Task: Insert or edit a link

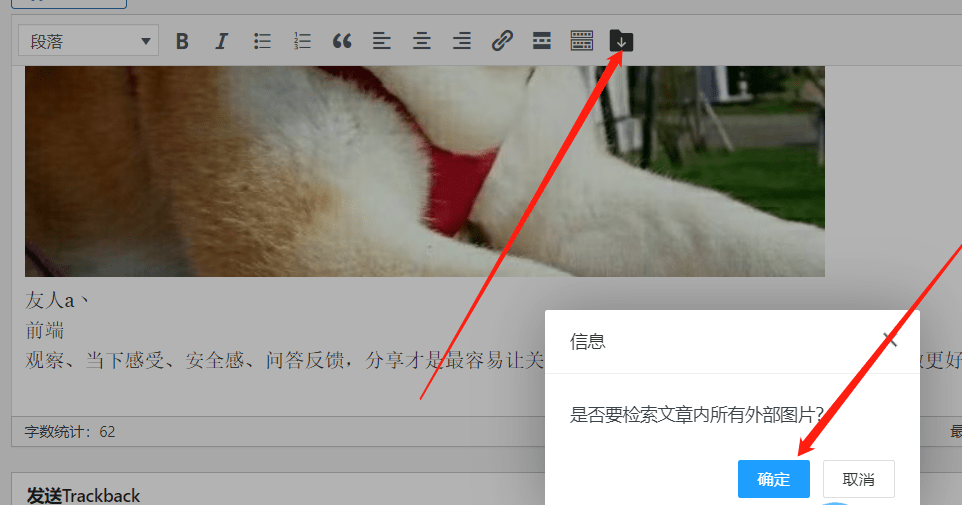Action: pos(502,41)
